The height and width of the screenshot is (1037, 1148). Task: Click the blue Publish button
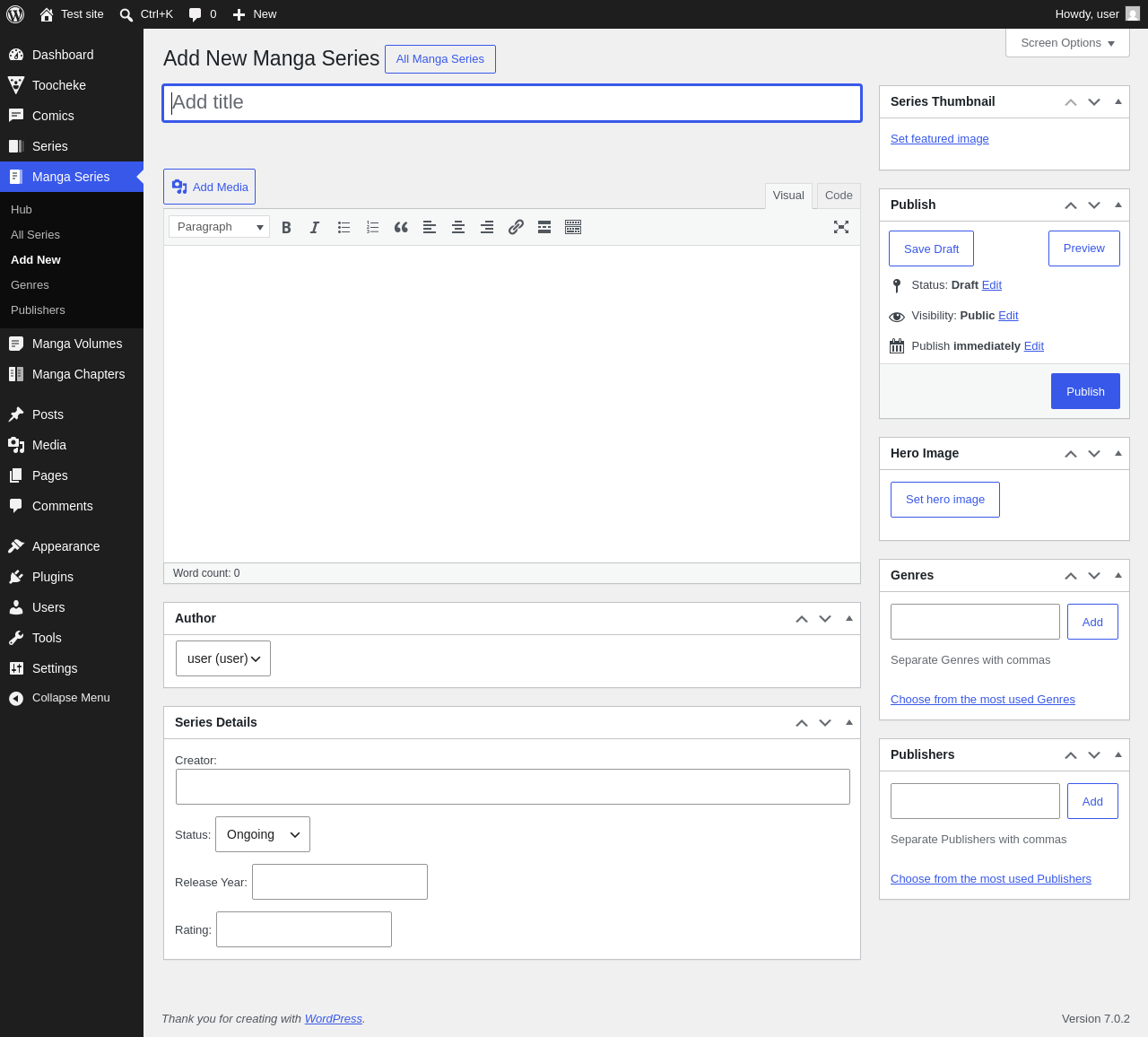click(1085, 391)
